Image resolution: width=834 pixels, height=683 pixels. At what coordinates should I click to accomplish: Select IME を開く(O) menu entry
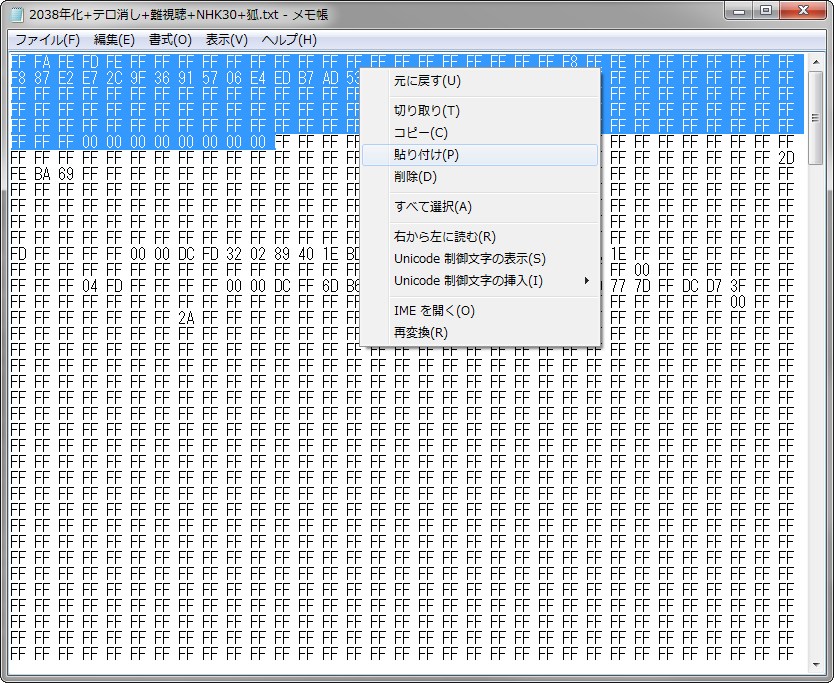click(x=435, y=311)
